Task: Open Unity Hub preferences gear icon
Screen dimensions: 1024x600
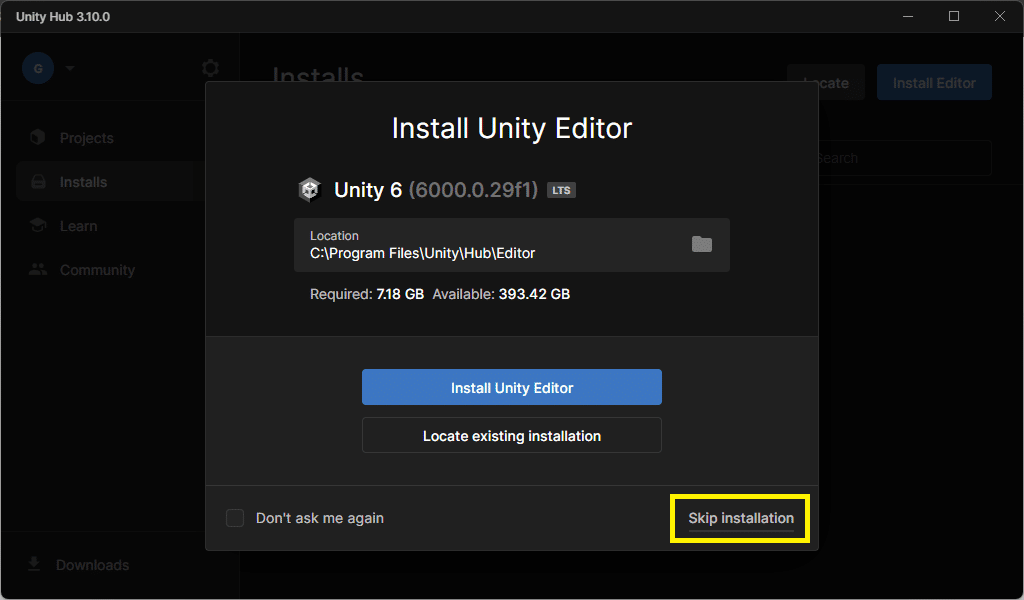Action: [x=210, y=67]
